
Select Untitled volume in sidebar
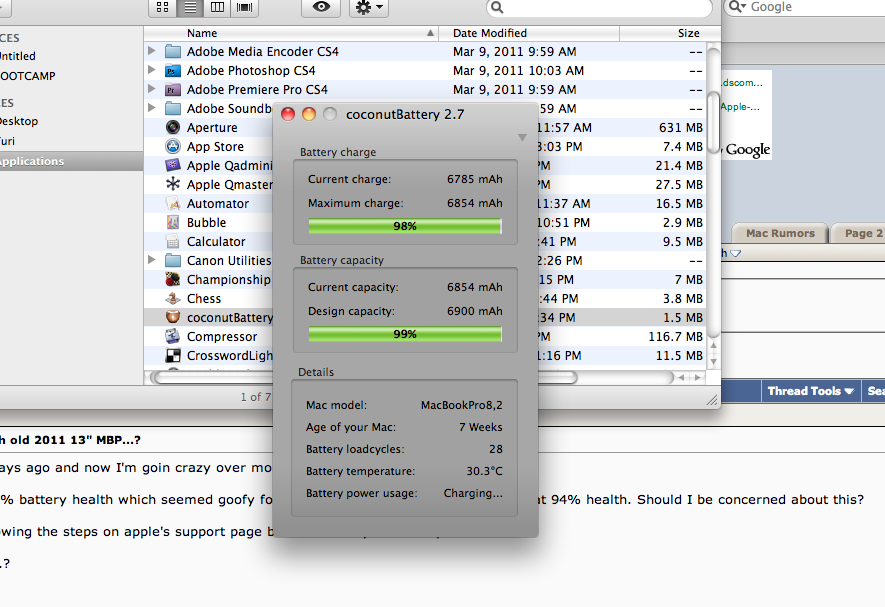71,56
